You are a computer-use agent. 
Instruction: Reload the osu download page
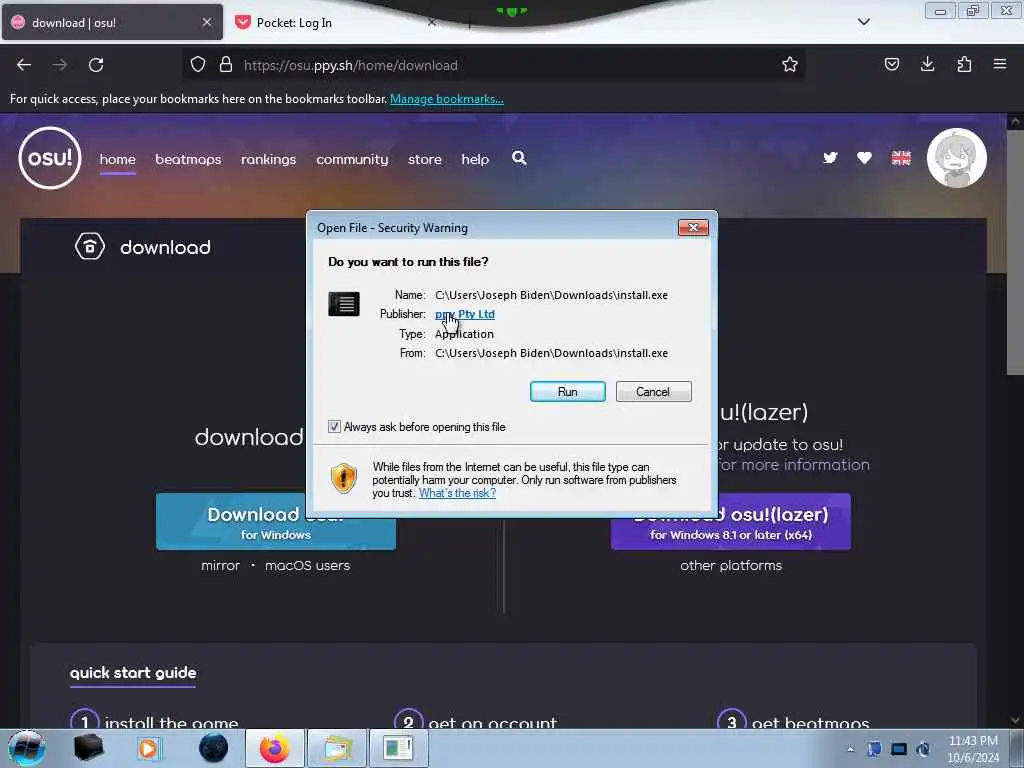click(x=96, y=65)
